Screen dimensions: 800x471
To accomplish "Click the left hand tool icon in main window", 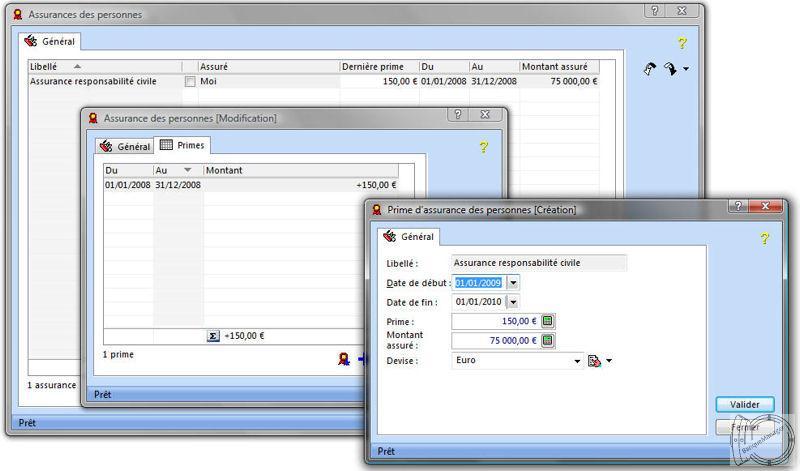I will [650, 70].
